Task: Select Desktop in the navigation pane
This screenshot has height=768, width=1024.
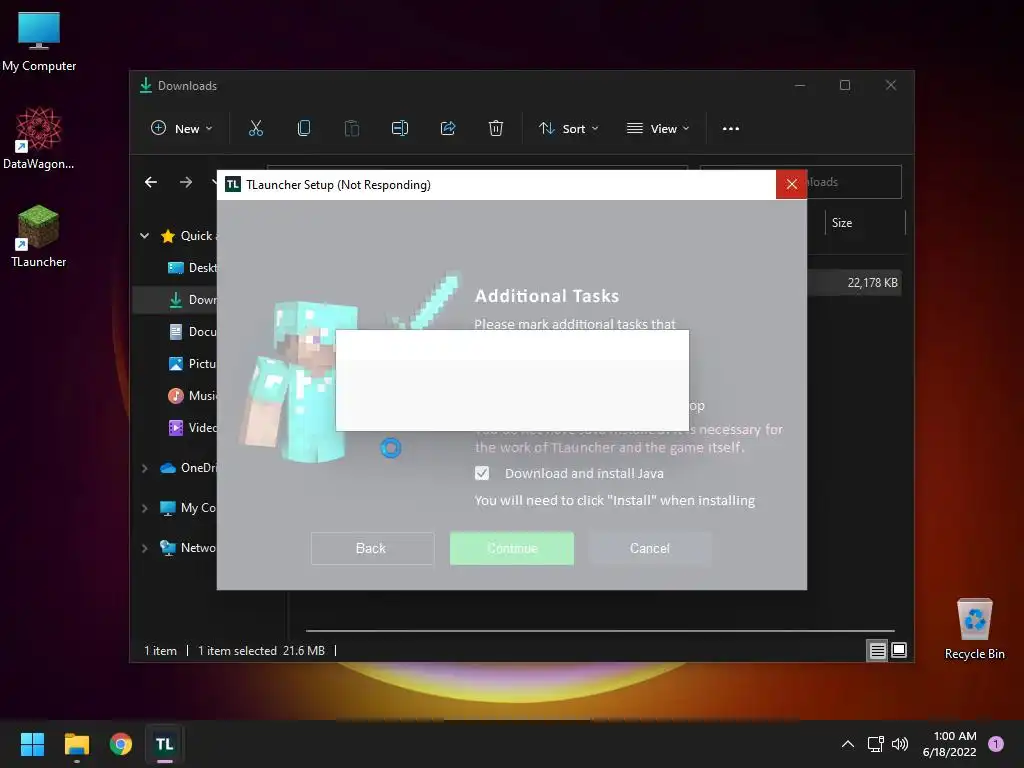Action: point(192,268)
